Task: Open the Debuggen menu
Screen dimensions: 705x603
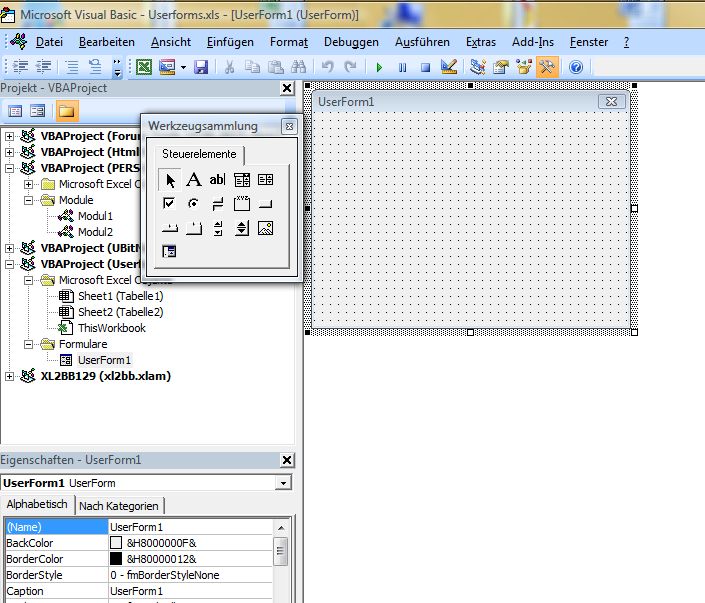Action: [351, 42]
